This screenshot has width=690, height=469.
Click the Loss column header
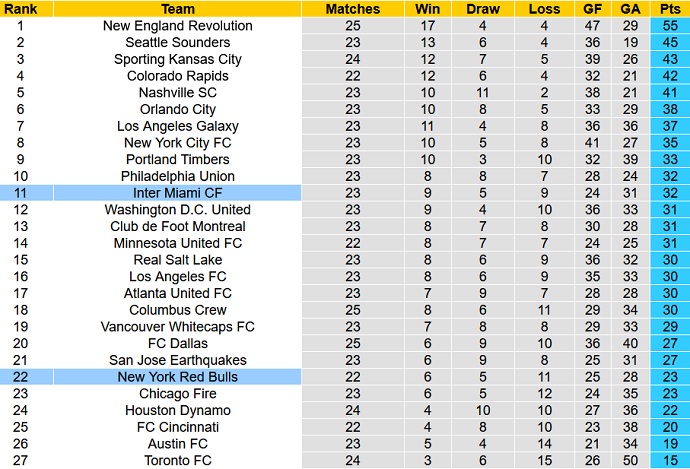point(543,9)
